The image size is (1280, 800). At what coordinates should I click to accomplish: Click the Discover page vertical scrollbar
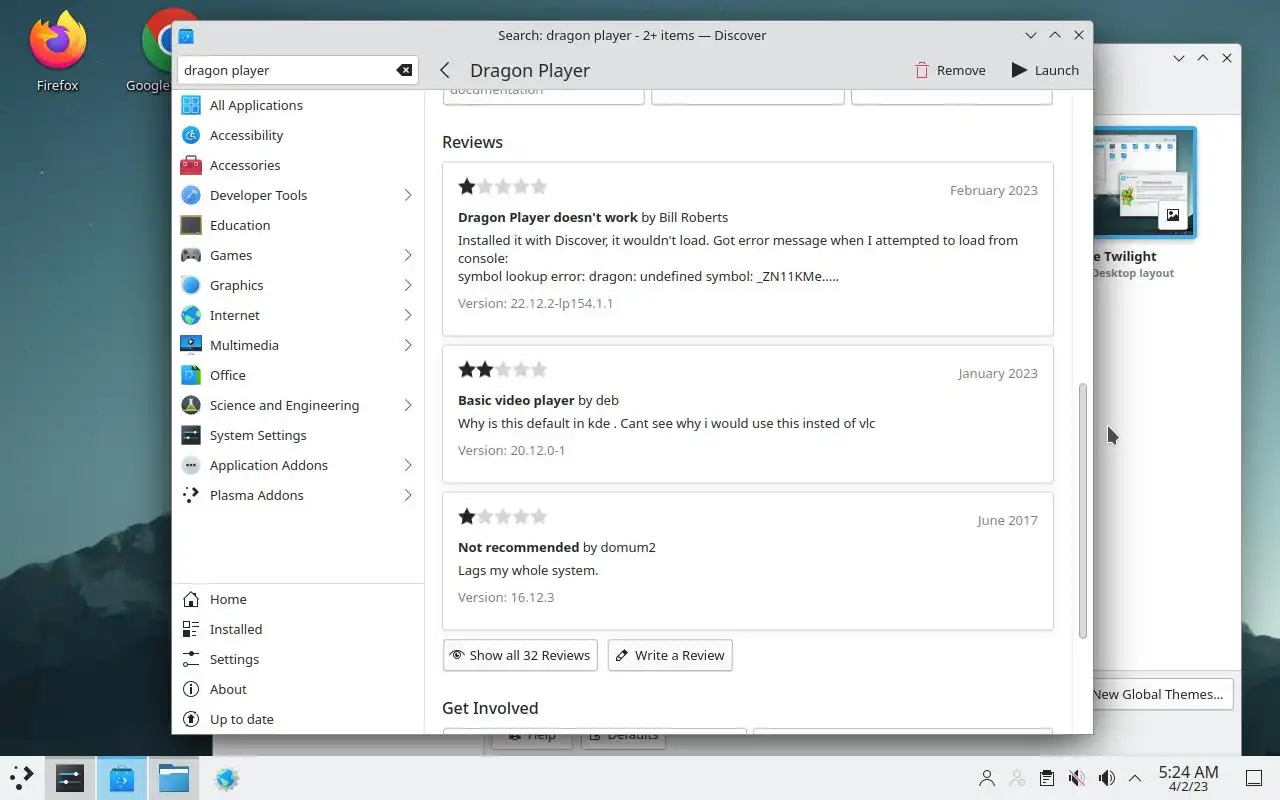click(x=1082, y=511)
